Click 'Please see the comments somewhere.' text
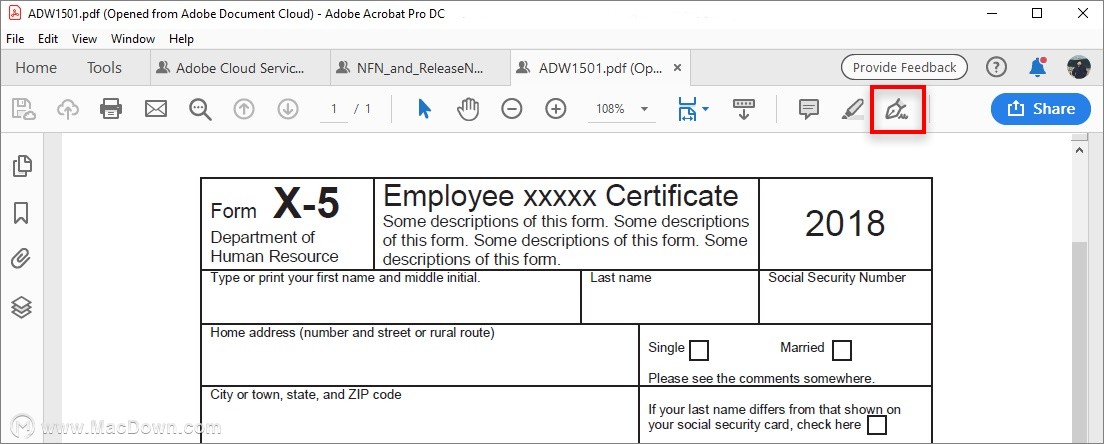Screen dimensions: 1104x444 (x=761, y=379)
